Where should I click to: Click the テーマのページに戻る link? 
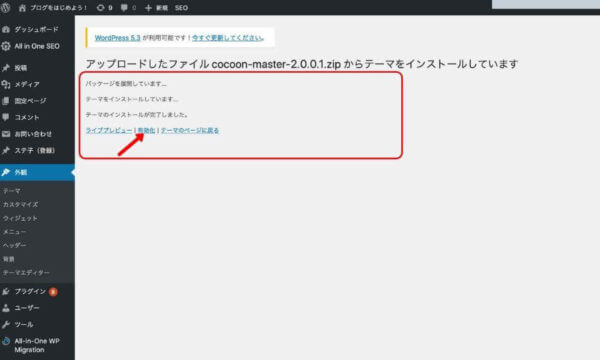(x=190, y=130)
